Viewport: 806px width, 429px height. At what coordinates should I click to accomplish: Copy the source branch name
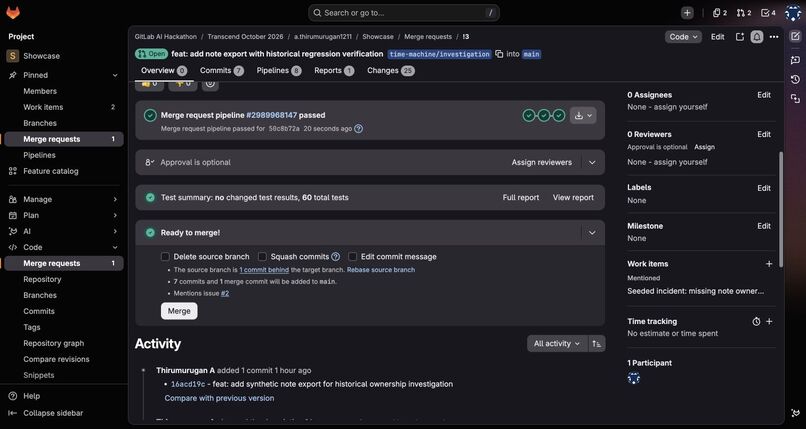[x=499, y=54]
